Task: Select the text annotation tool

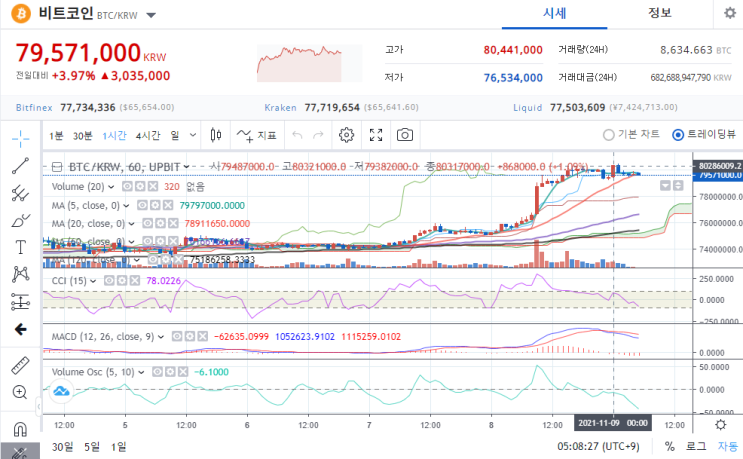Action: (20, 247)
